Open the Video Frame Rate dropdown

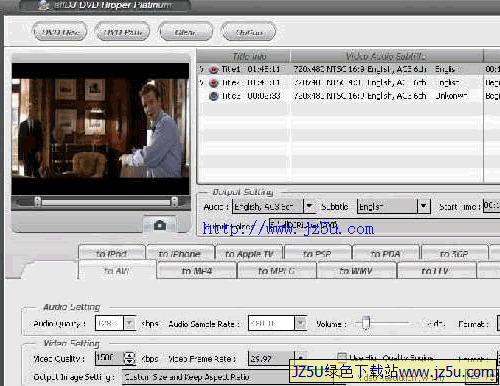click(301, 359)
